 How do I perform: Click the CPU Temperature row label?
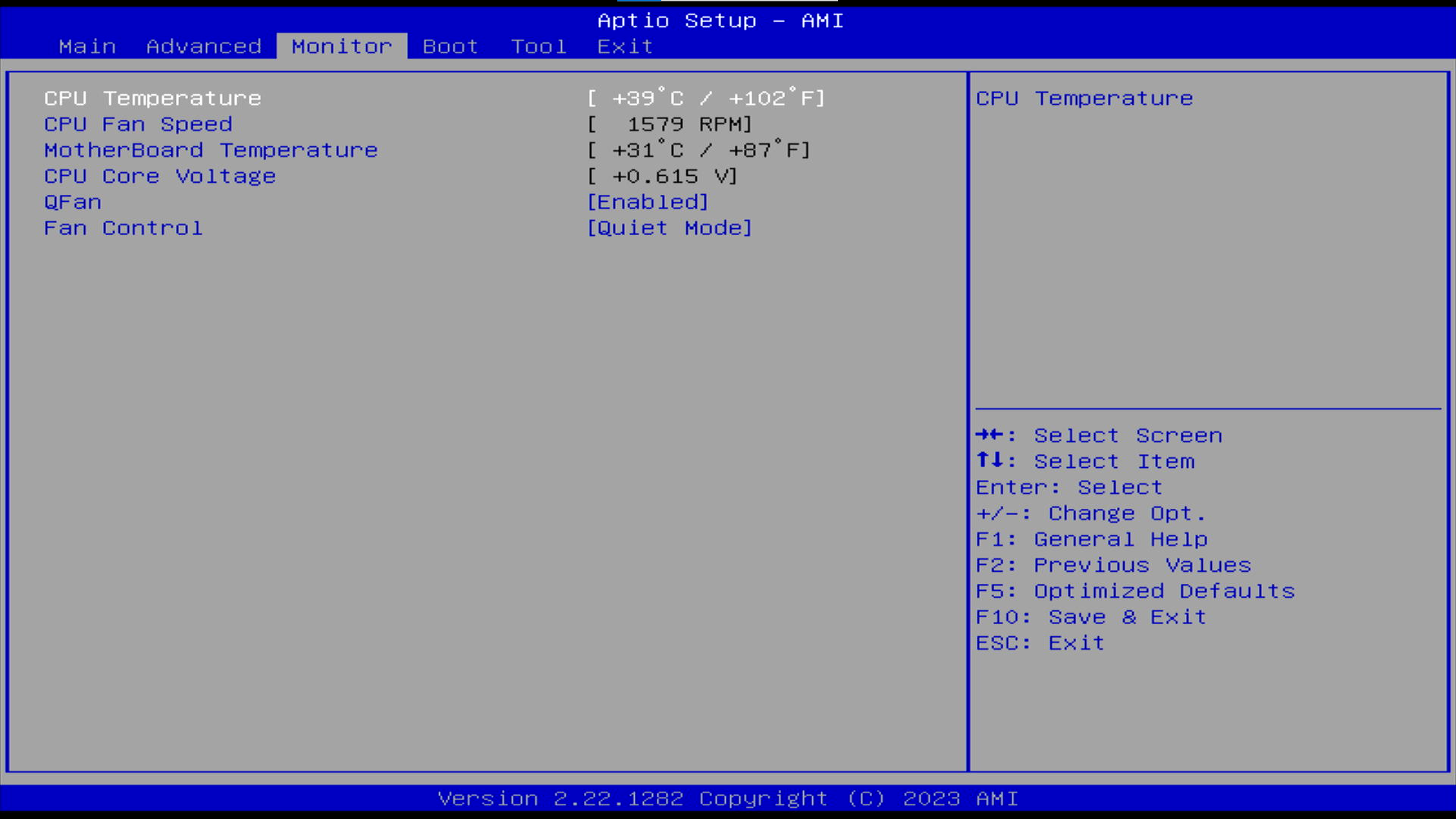(152, 99)
